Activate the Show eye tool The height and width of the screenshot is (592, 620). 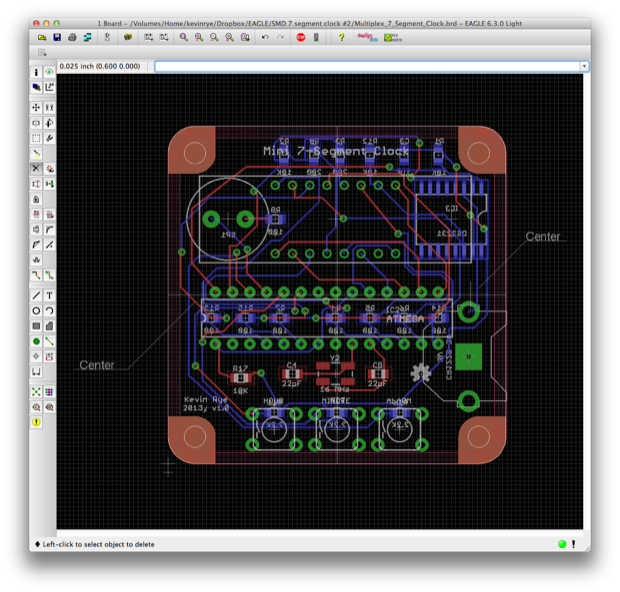tap(49, 72)
